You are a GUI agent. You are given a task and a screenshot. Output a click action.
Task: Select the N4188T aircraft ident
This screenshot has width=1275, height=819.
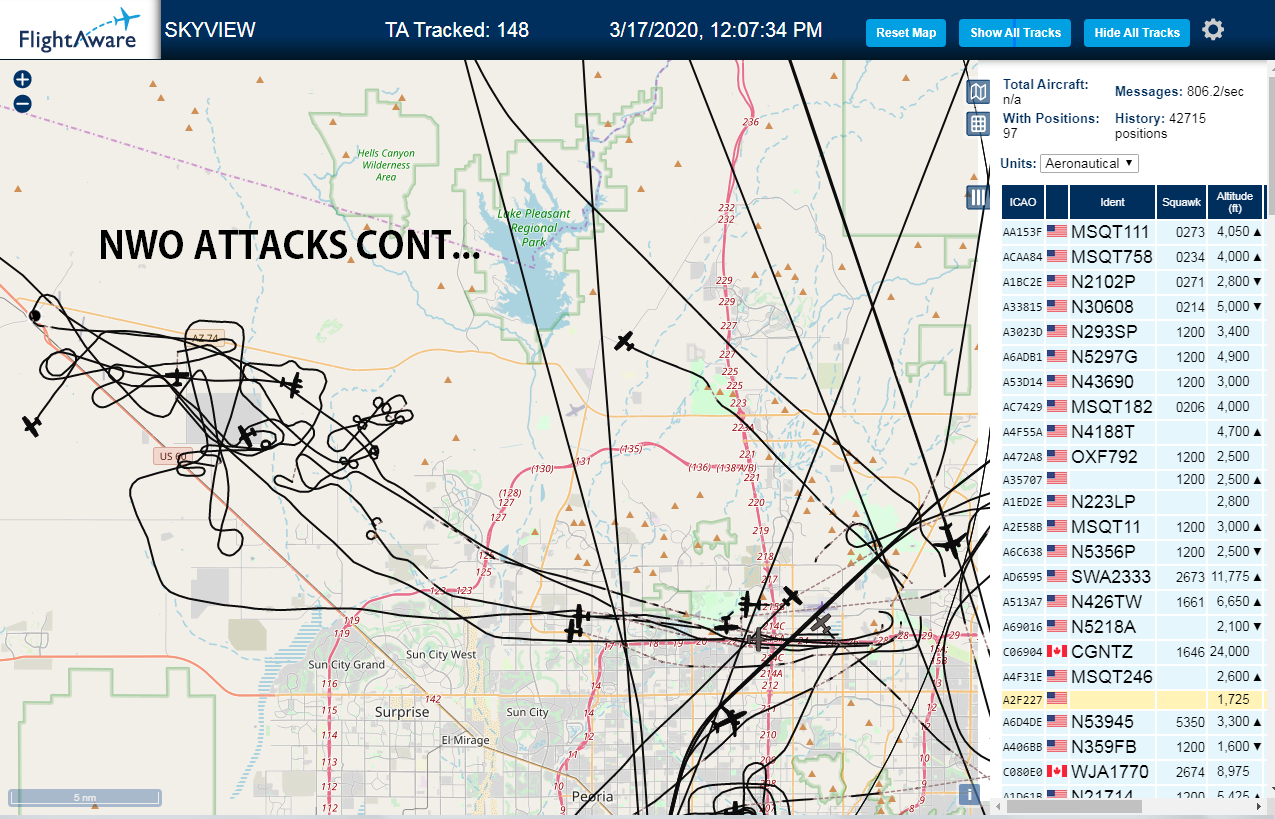click(1103, 432)
